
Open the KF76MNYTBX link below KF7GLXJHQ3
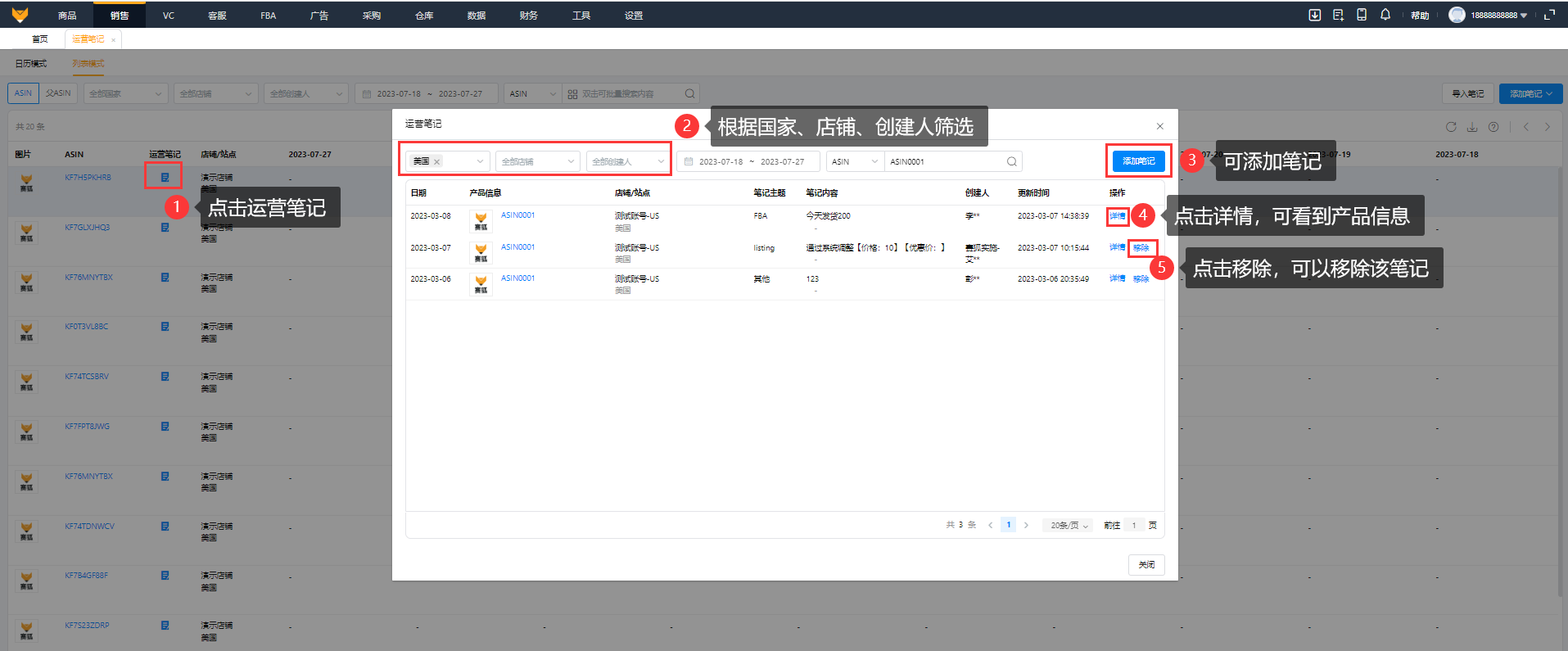[x=88, y=278]
